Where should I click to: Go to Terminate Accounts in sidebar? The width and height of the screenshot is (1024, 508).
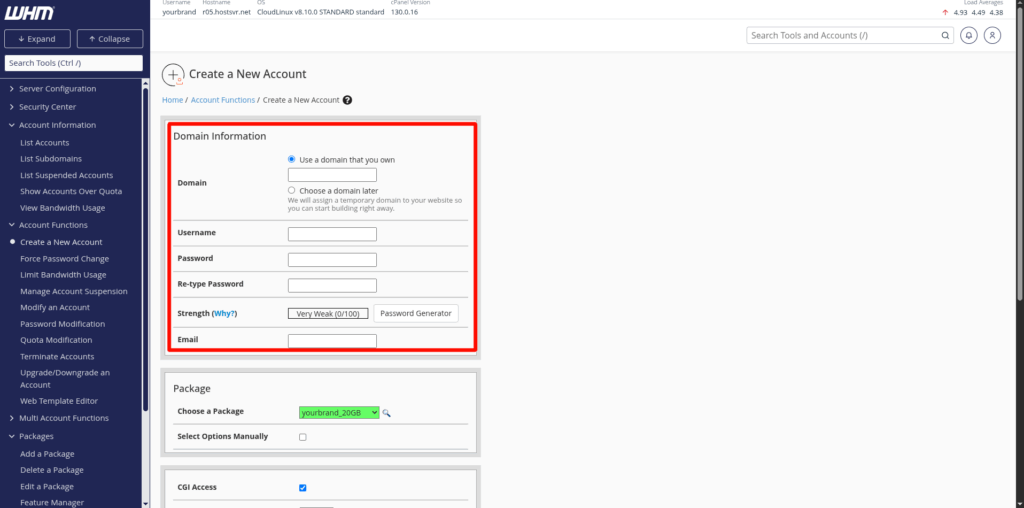(57, 356)
